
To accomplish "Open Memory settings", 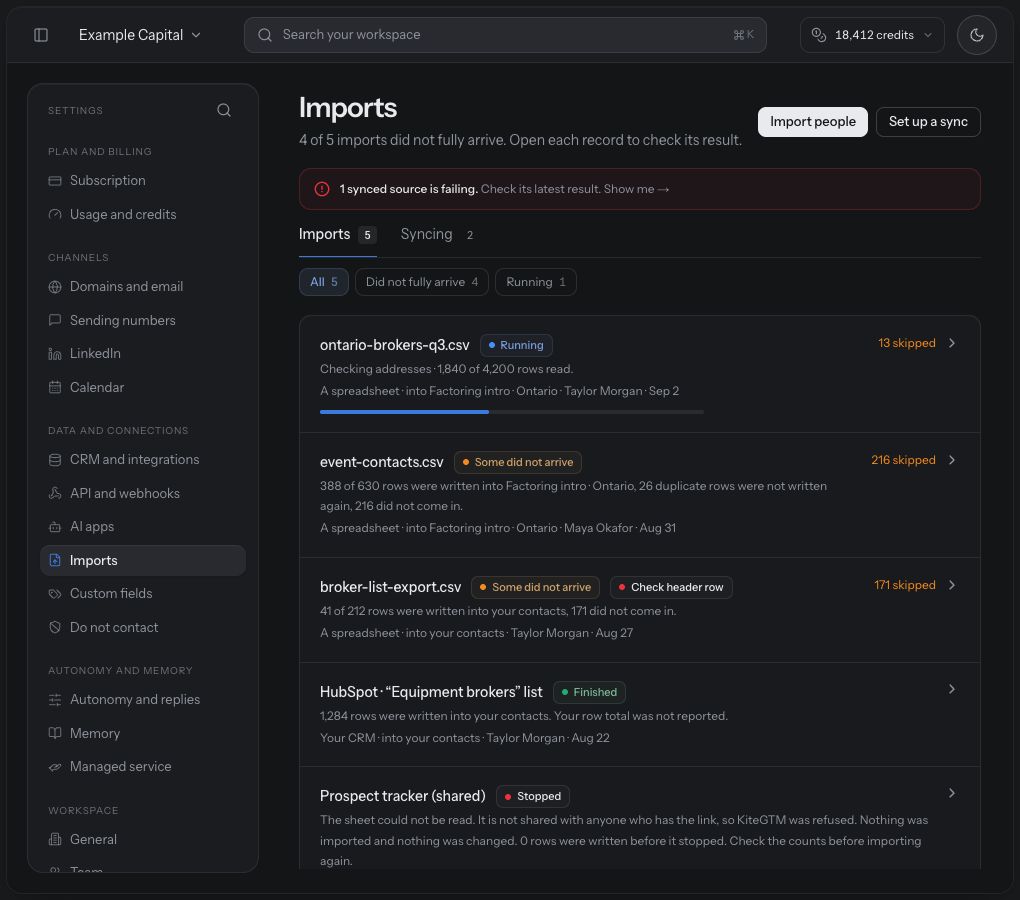I will coord(142,733).
